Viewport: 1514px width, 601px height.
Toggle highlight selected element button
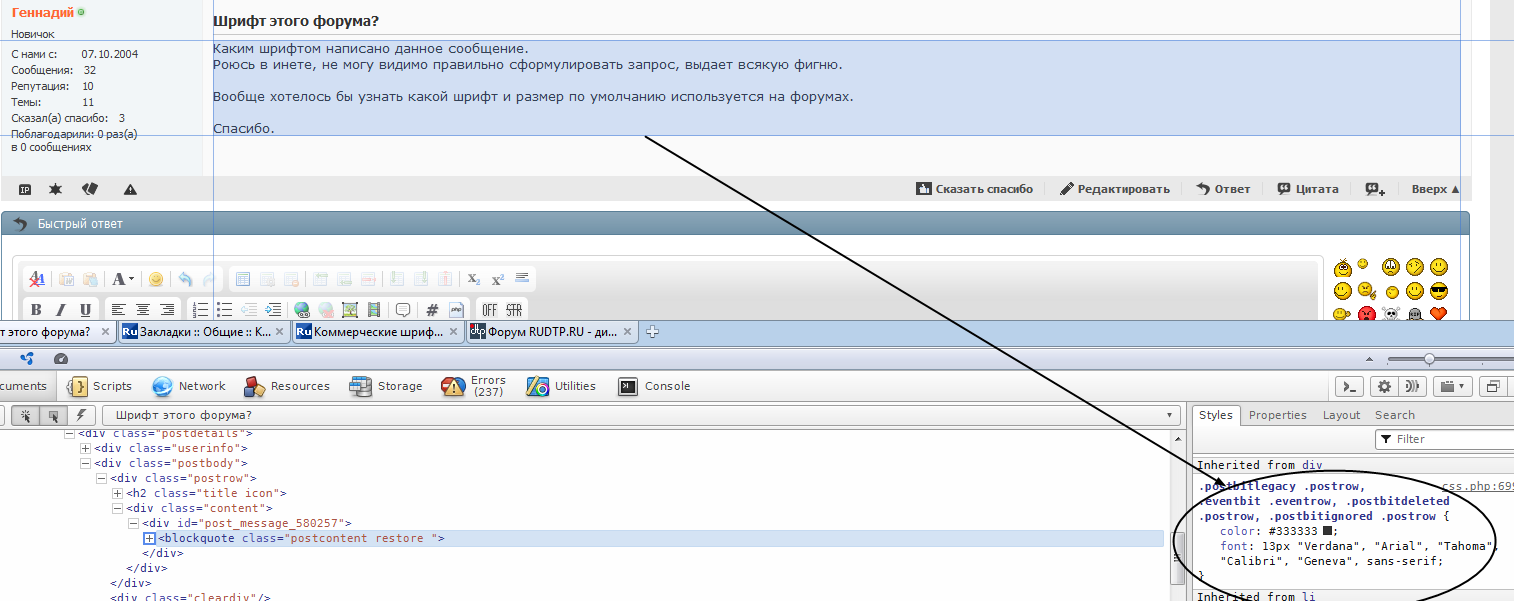tap(54, 415)
